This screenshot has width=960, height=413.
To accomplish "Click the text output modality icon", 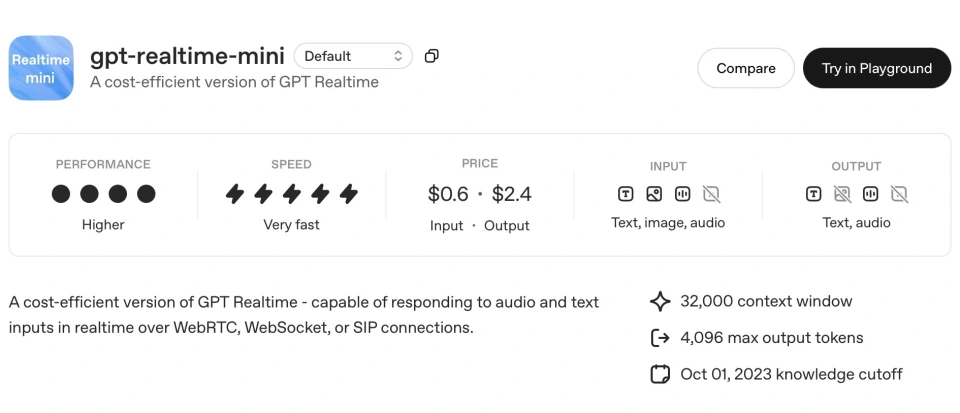I will tap(814, 194).
